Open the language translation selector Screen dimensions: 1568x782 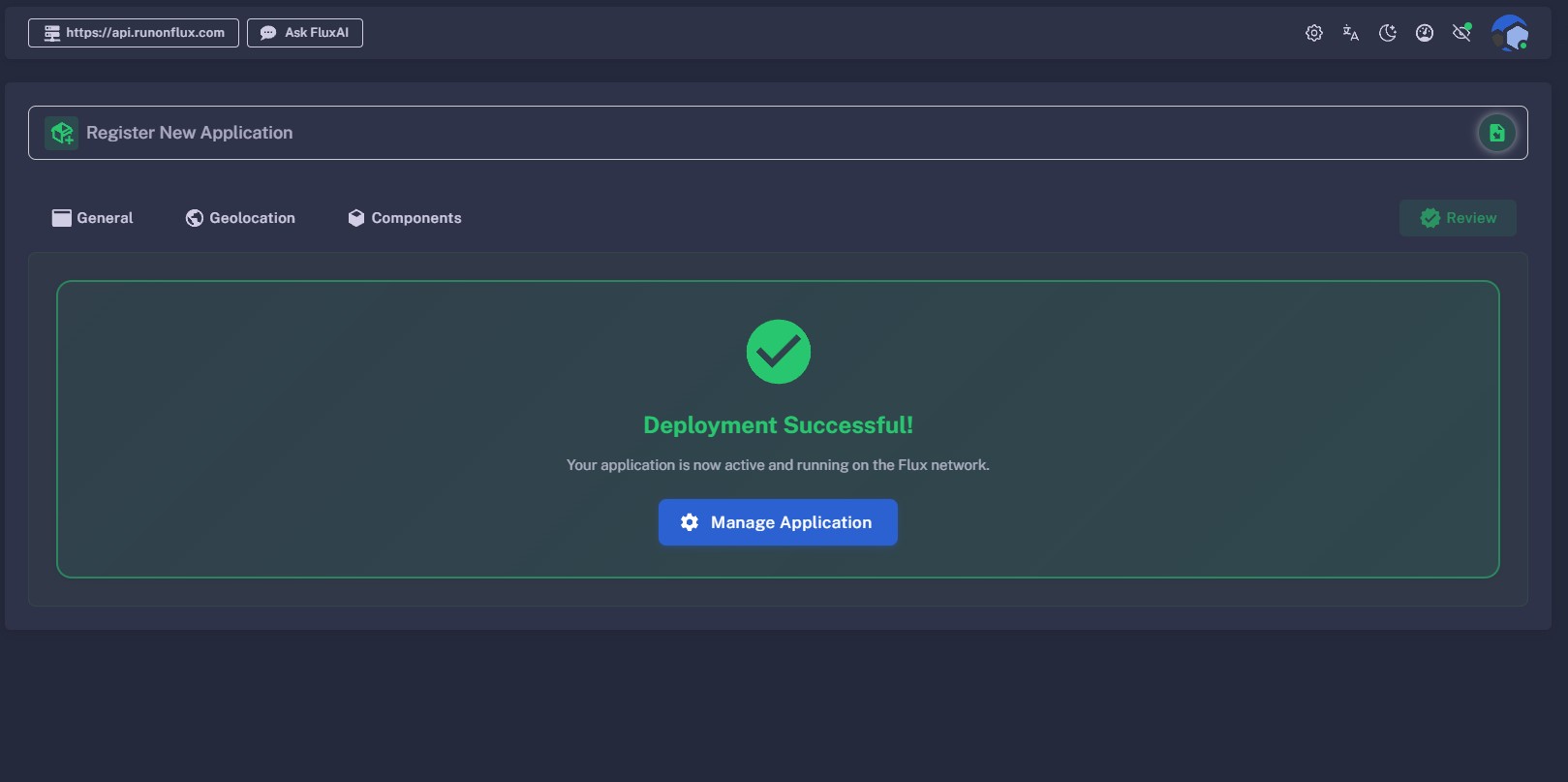[x=1350, y=33]
